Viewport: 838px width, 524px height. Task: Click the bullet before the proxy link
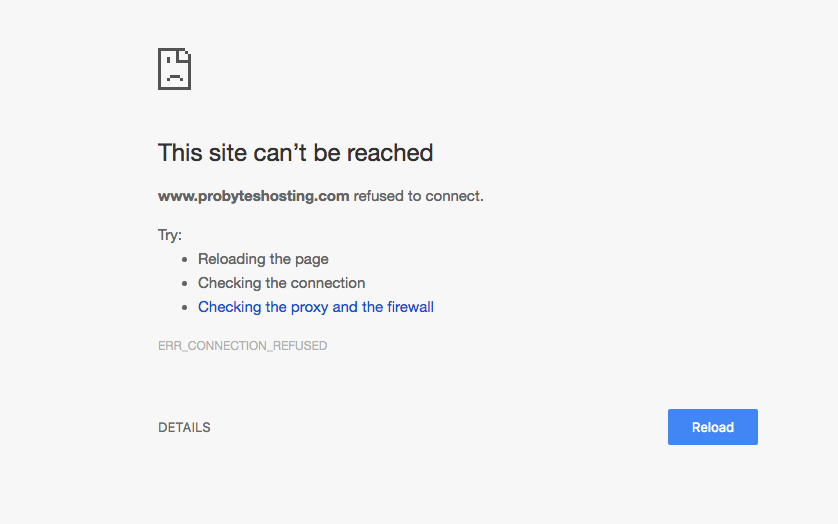coord(184,308)
